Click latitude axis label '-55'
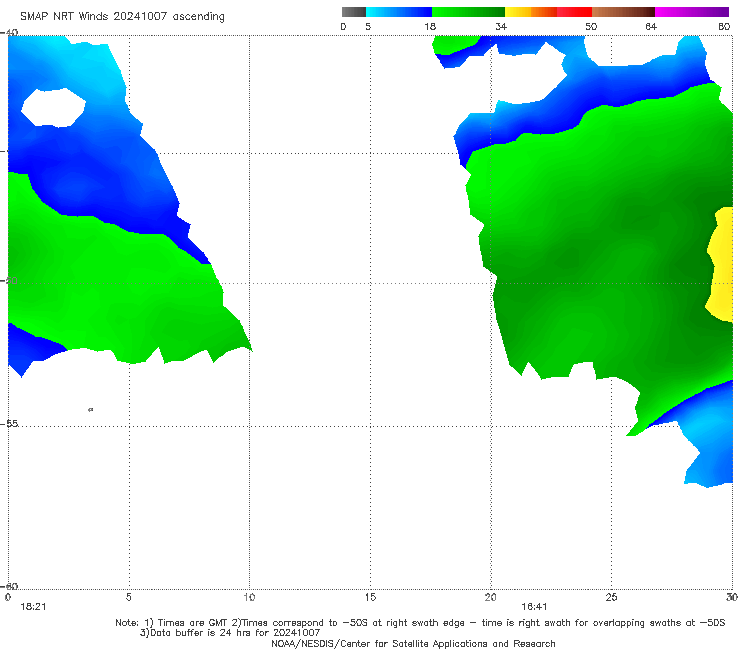The width and height of the screenshot is (740, 650). coord(10,424)
